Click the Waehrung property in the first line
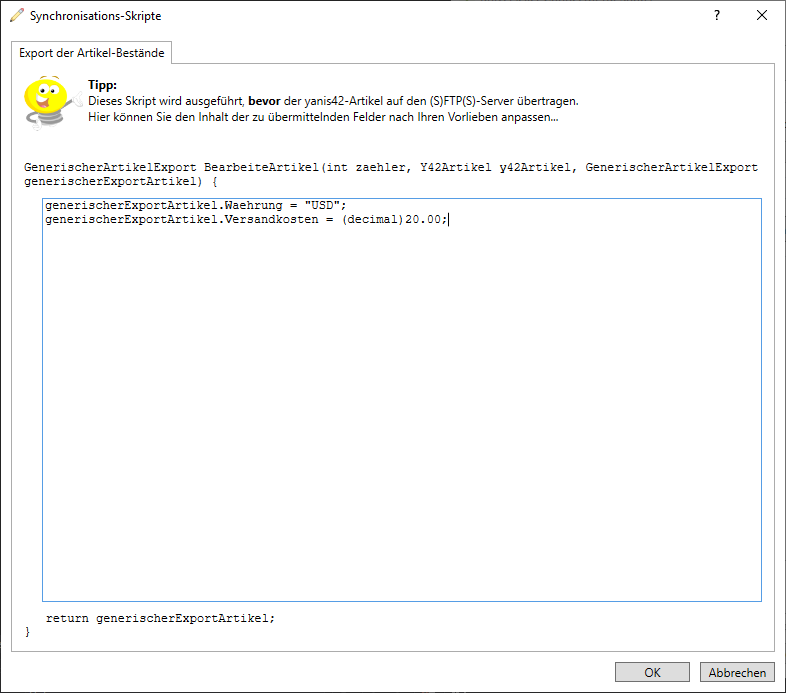 click(253, 206)
